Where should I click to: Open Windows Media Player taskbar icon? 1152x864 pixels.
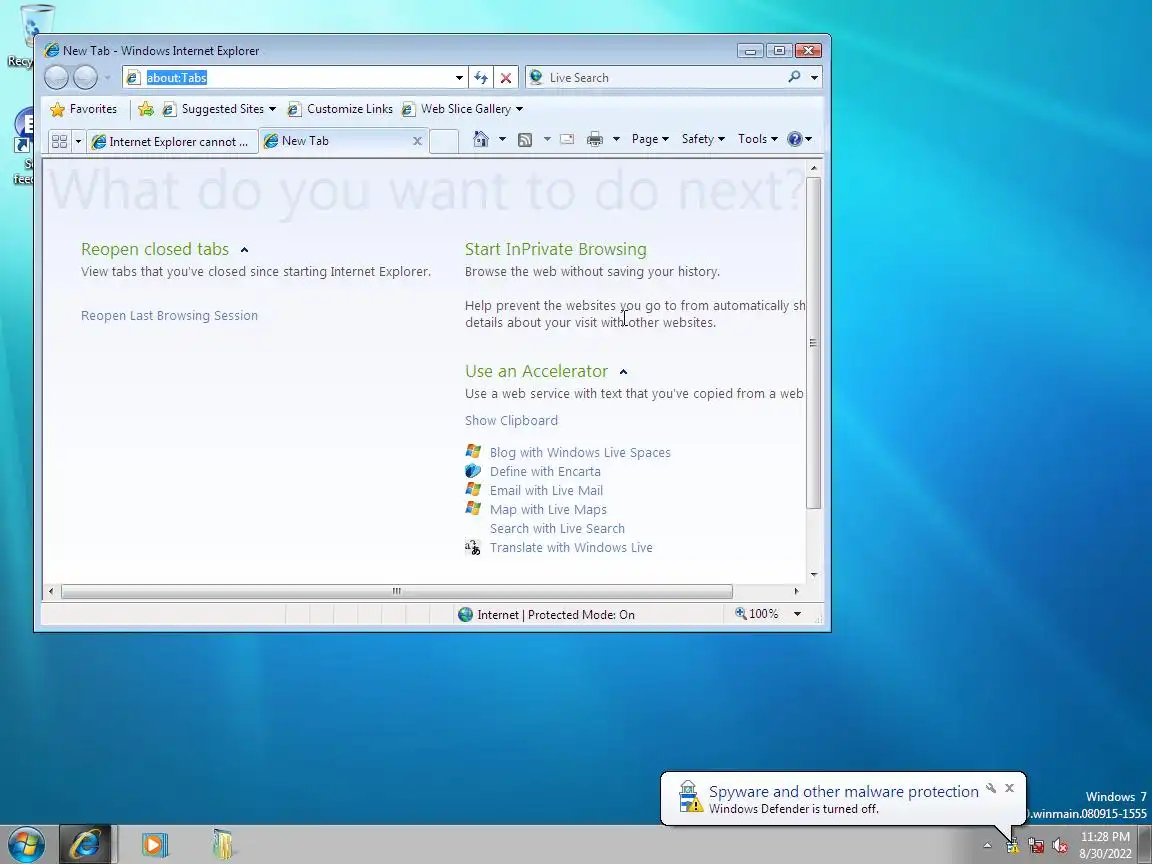tap(154, 845)
